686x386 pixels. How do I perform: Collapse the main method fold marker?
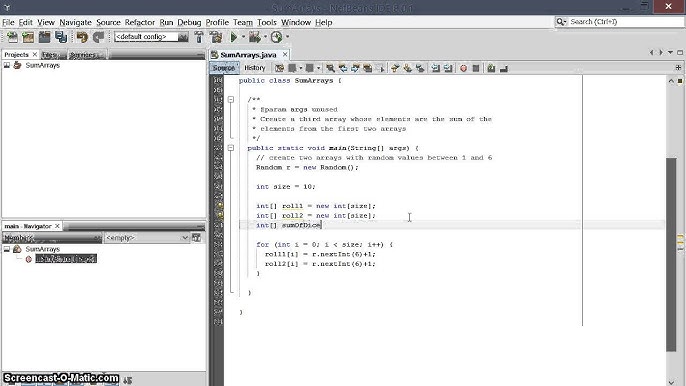point(231,148)
